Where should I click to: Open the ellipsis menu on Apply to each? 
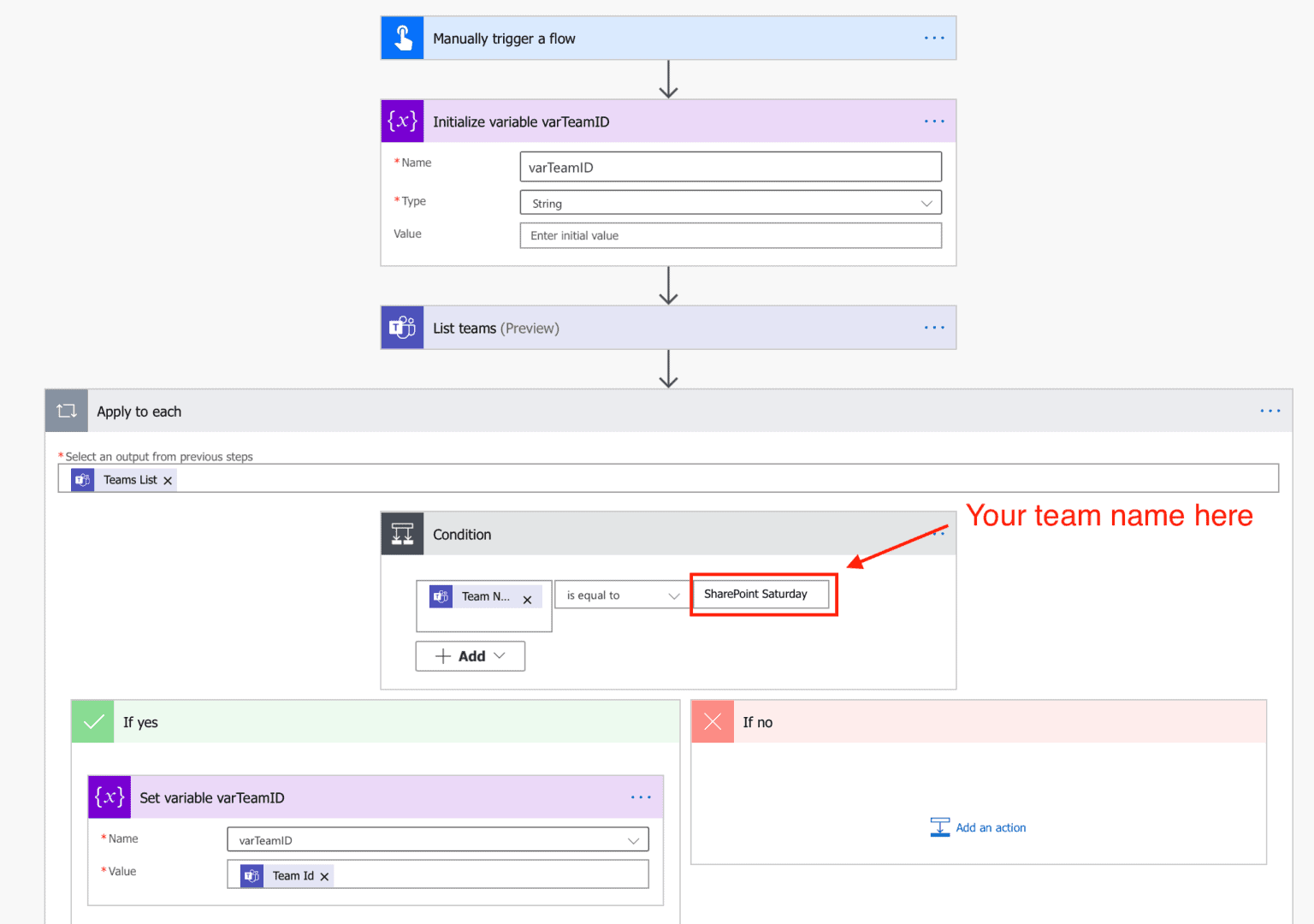[x=1270, y=411]
